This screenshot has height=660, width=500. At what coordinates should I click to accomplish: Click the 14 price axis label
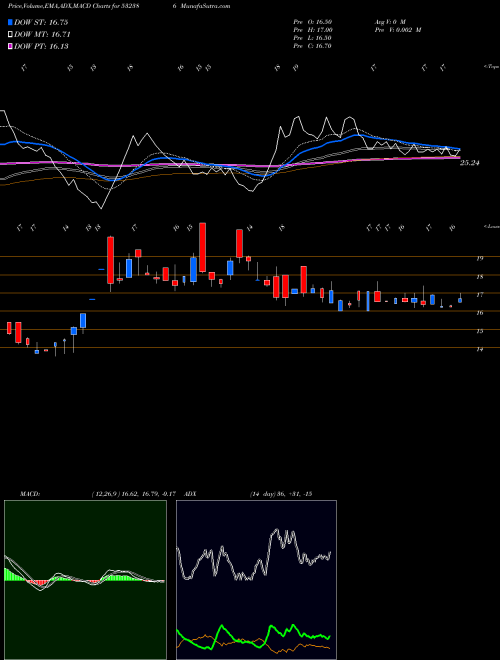pyautogui.click(x=479, y=349)
